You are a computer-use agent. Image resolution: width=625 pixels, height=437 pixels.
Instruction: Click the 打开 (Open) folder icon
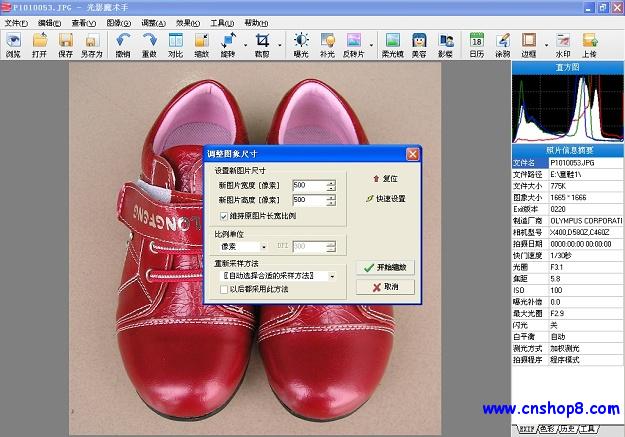[x=39, y=45]
